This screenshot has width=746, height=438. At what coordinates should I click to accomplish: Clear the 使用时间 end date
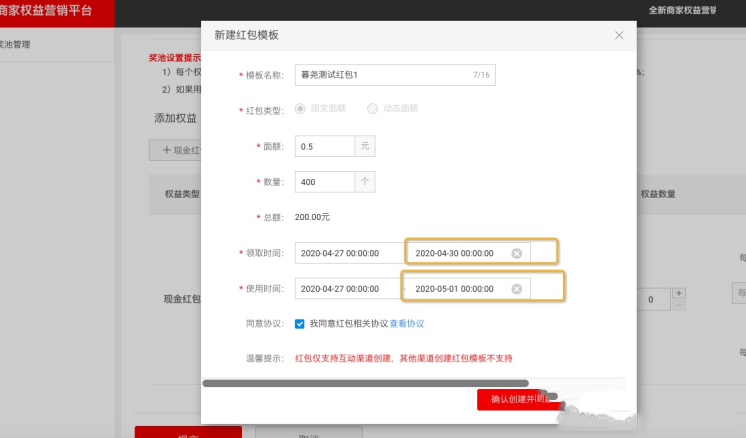pyautogui.click(x=517, y=289)
